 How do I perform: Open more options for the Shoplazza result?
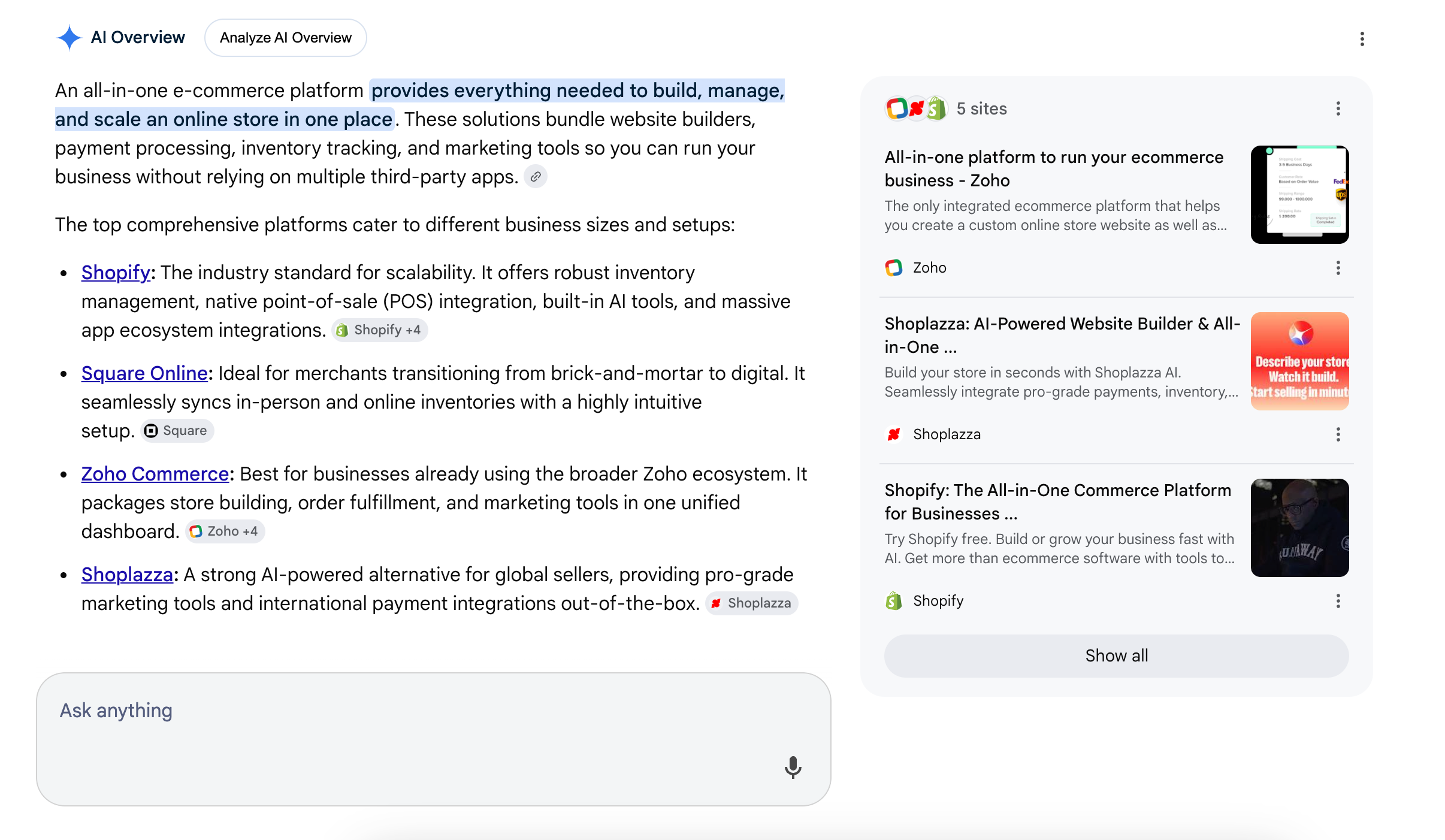pos(1338,434)
